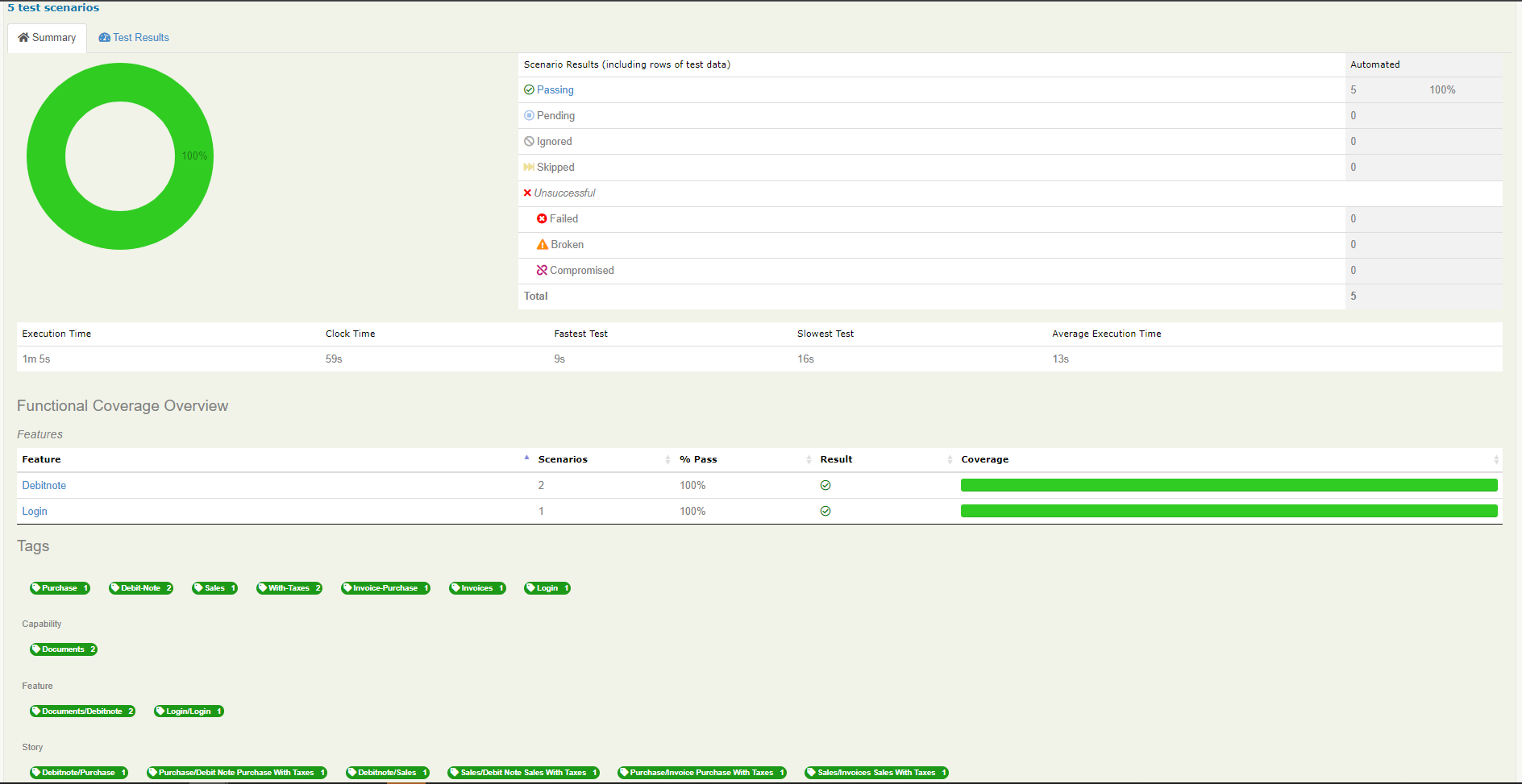Viewport: 1522px width, 784px height.
Task: Select the With-Taxes tag badge
Action: tap(289, 587)
